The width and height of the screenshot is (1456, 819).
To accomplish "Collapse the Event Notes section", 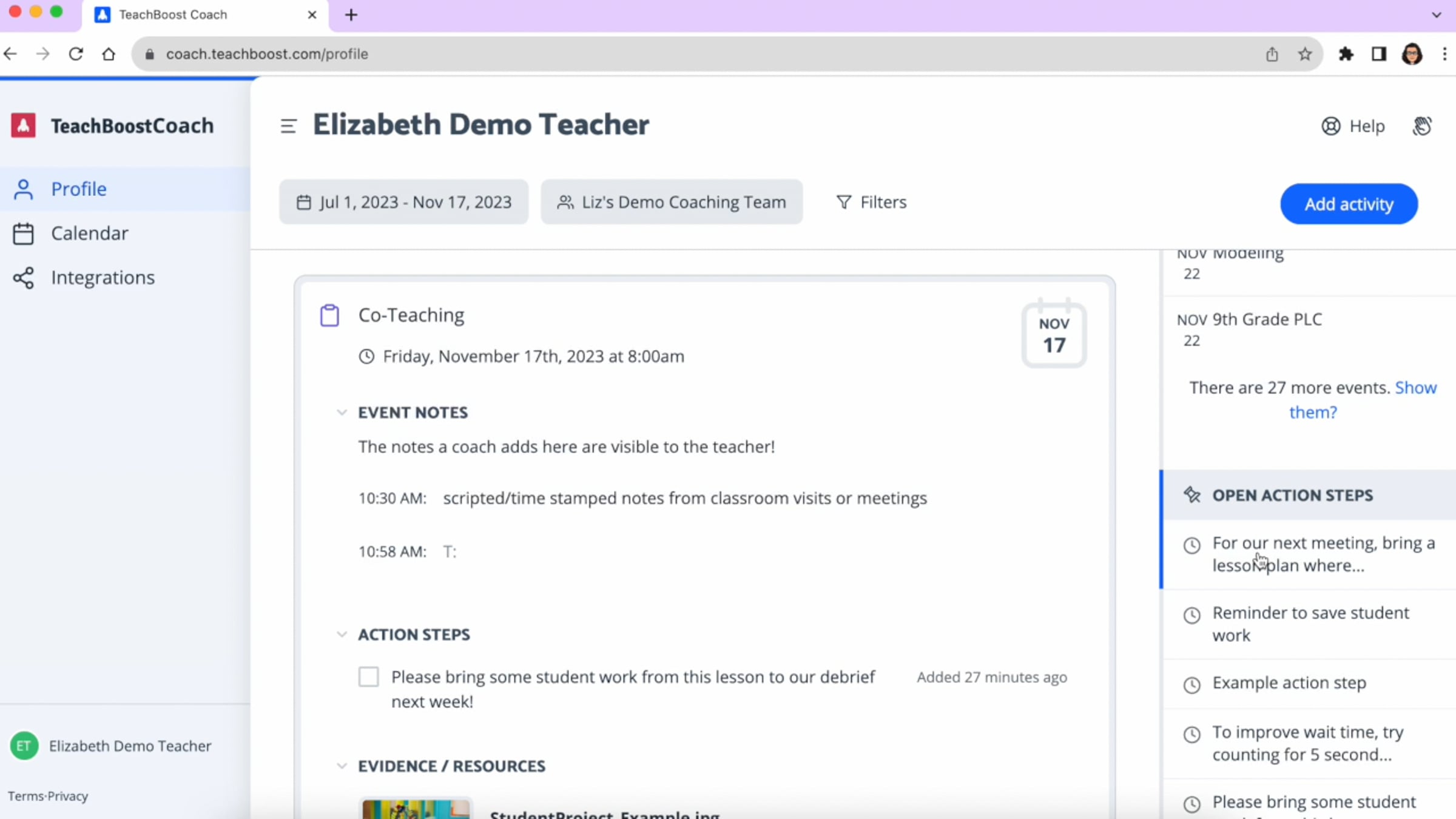I will click(x=342, y=413).
